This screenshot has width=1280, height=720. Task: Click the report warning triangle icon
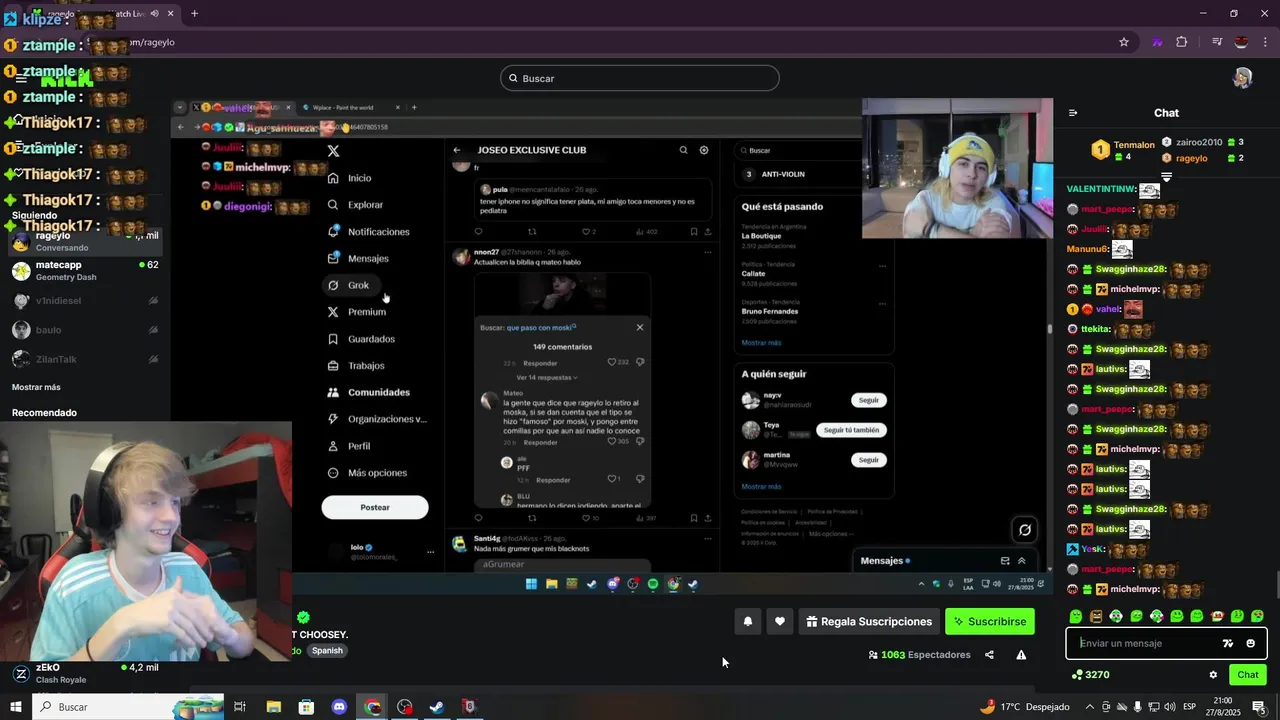coord(1021,655)
